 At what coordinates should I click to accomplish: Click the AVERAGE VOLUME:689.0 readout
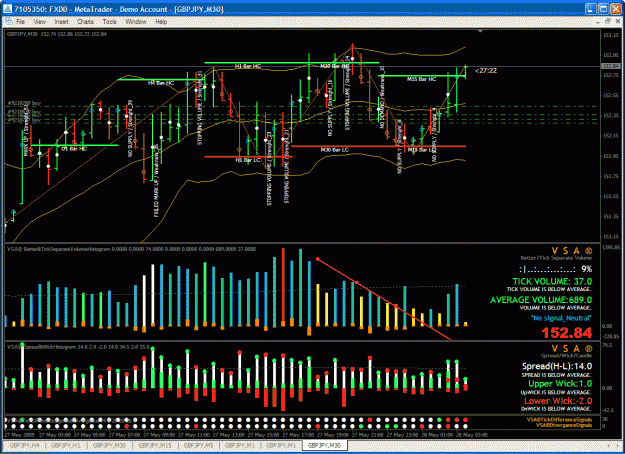tap(541, 300)
